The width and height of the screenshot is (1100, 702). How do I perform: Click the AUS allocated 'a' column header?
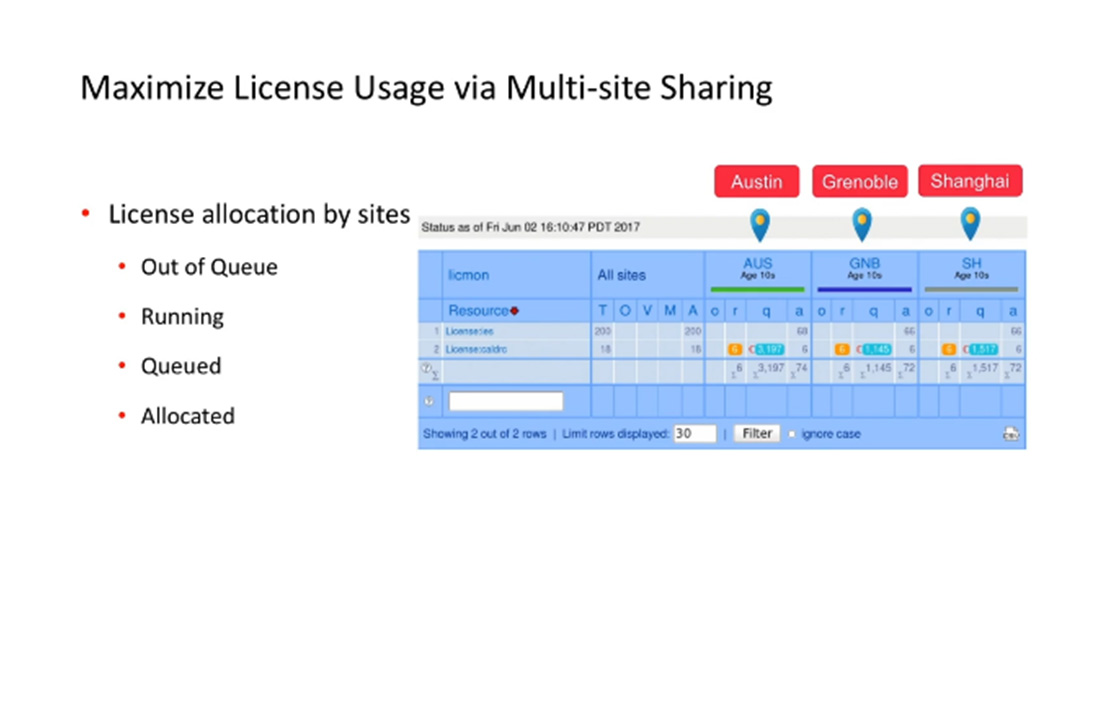[x=798, y=311]
